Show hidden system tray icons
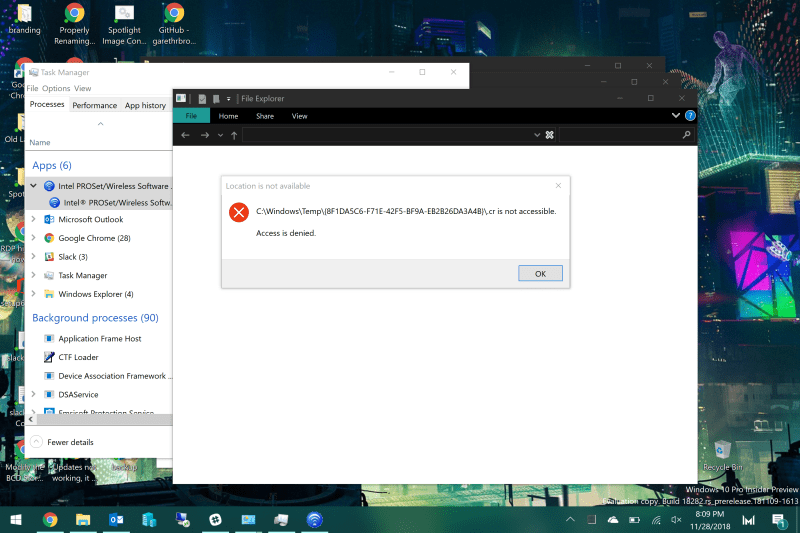The height and width of the screenshot is (533, 800). [x=570, y=520]
